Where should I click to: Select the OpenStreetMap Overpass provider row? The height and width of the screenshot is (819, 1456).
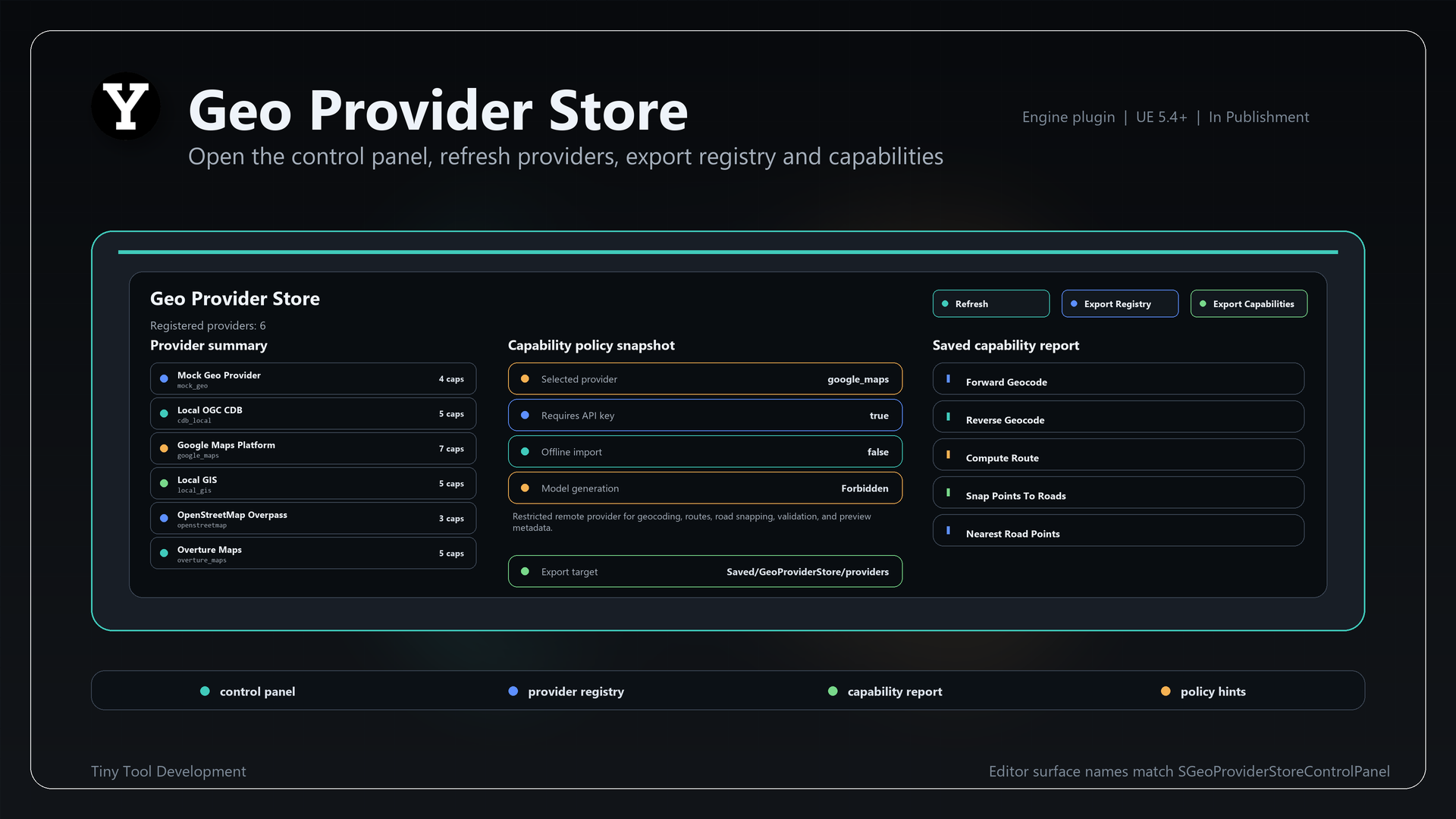[313, 518]
